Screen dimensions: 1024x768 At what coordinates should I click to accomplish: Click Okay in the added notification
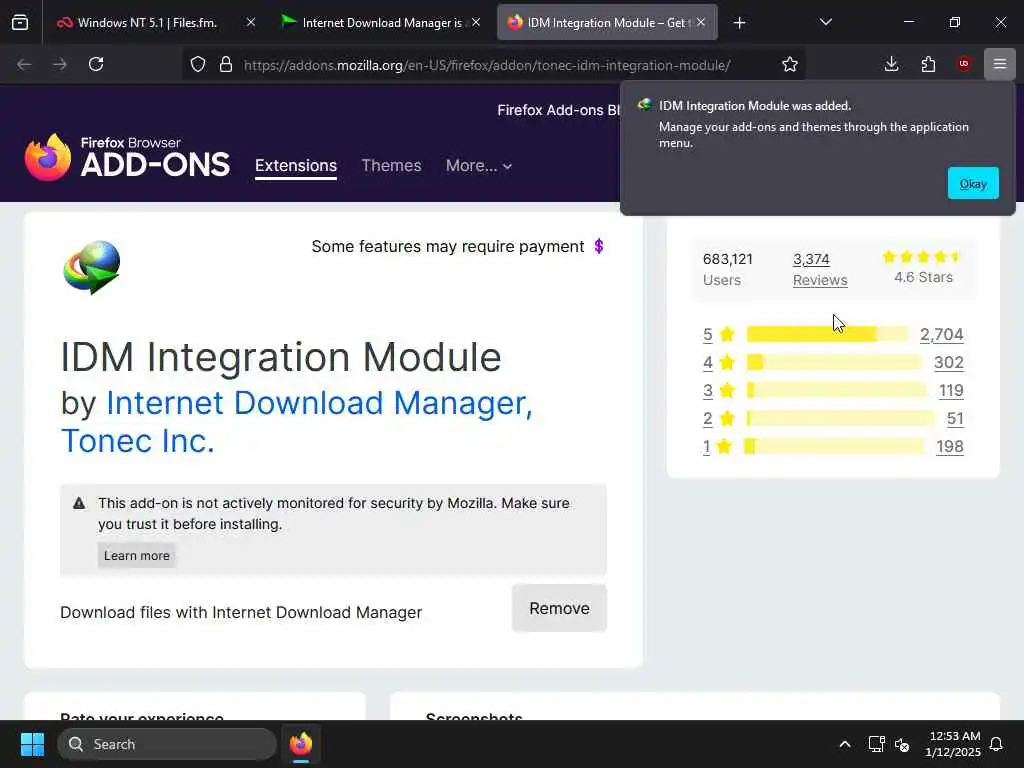tap(972, 184)
